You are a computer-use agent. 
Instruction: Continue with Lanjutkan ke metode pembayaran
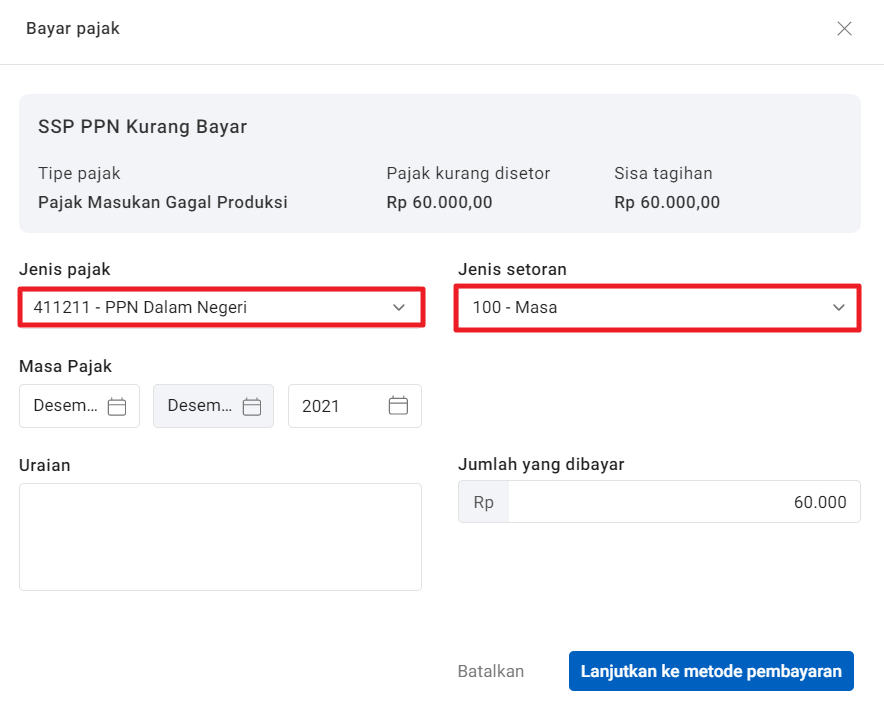(x=711, y=671)
